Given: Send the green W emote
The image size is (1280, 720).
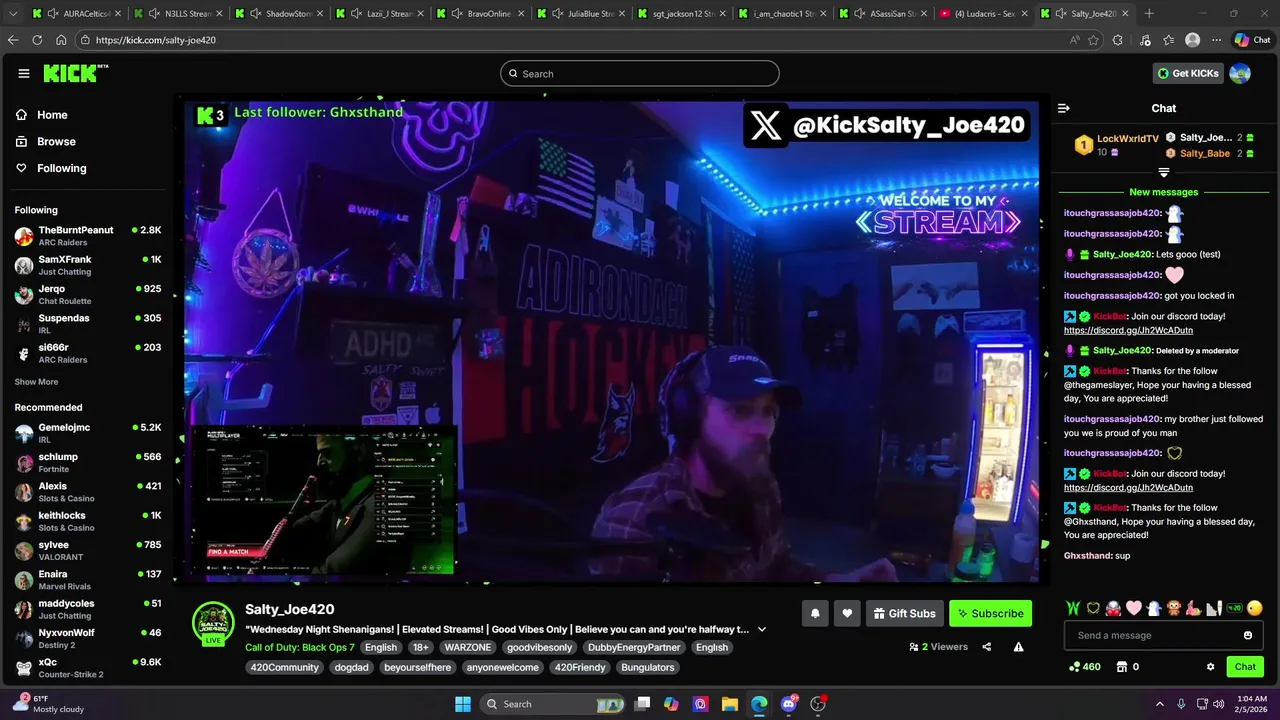Looking at the screenshot, I should [x=1074, y=608].
